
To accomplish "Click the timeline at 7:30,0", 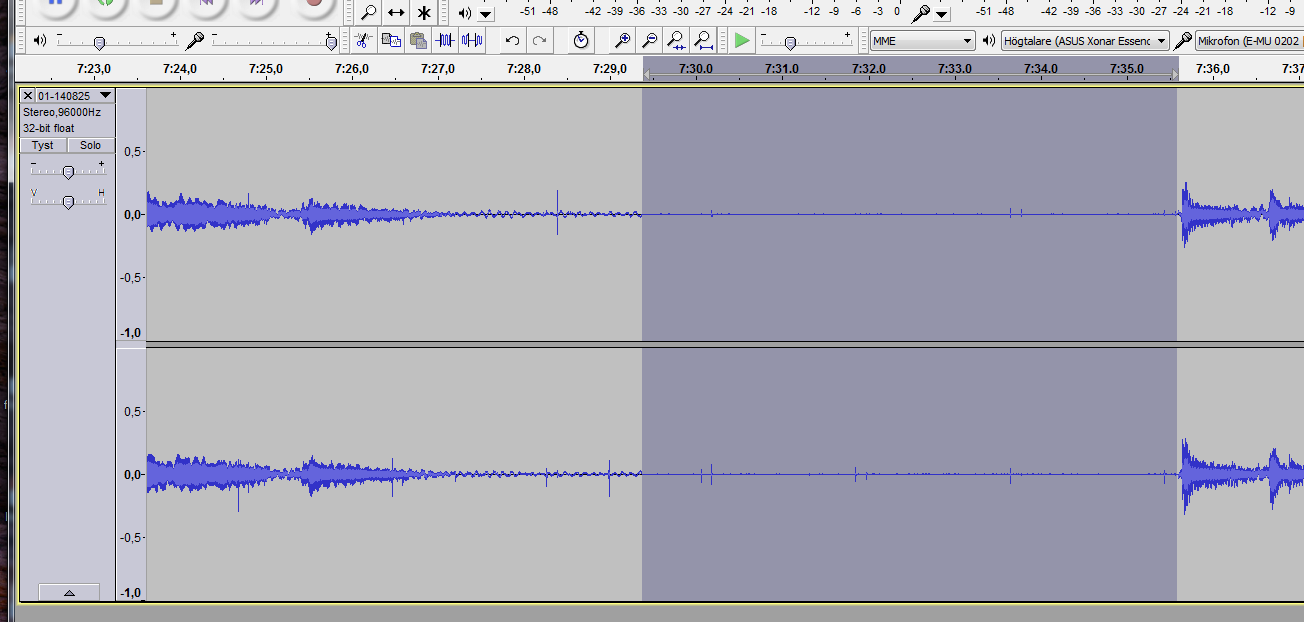I will pyautogui.click(x=696, y=69).
